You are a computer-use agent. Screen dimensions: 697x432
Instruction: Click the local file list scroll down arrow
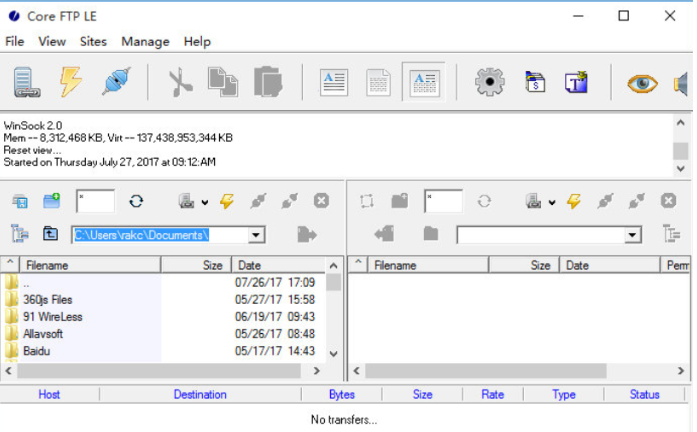(333, 354)
